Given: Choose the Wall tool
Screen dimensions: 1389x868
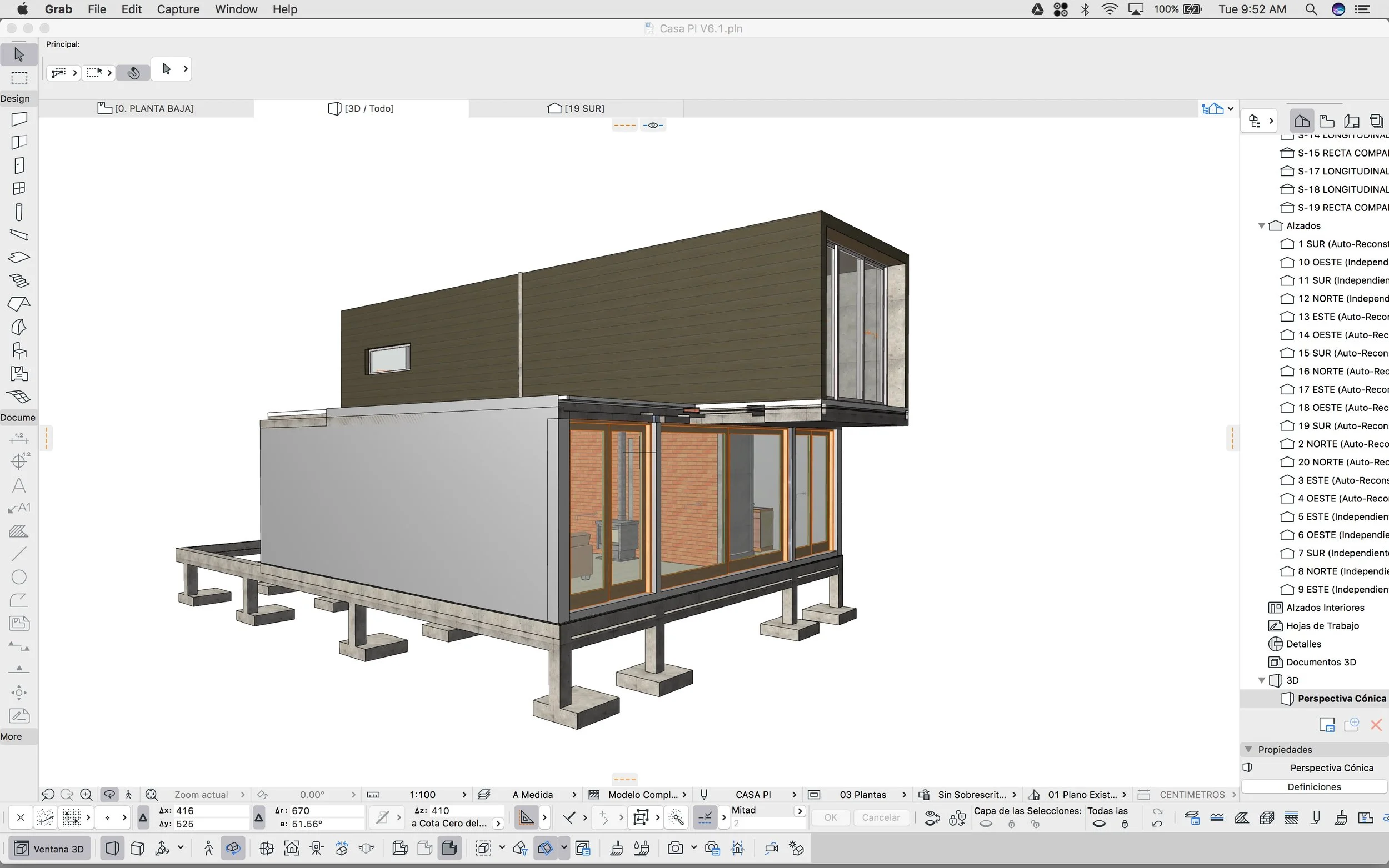Looking at the screenshot, I should point(19,119).
